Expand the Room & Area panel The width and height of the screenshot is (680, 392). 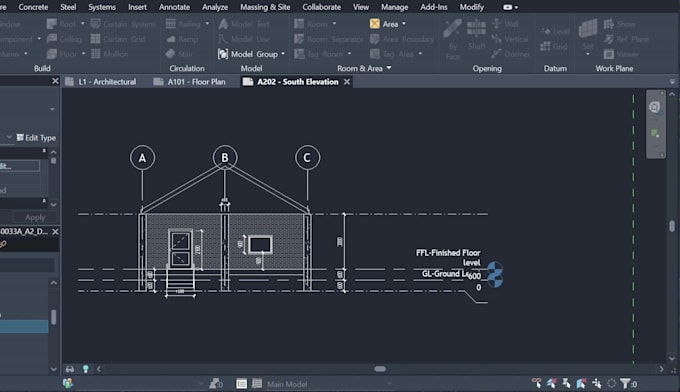tap(364, 68)
